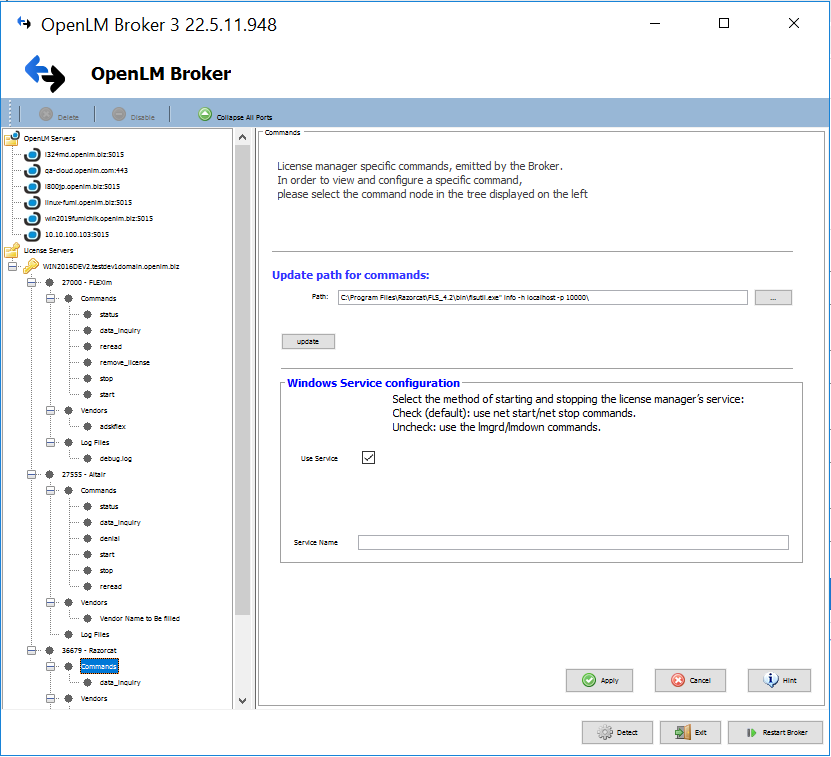
Task: Collapse the 27555 - Altair port node
Action: [31, 474]
